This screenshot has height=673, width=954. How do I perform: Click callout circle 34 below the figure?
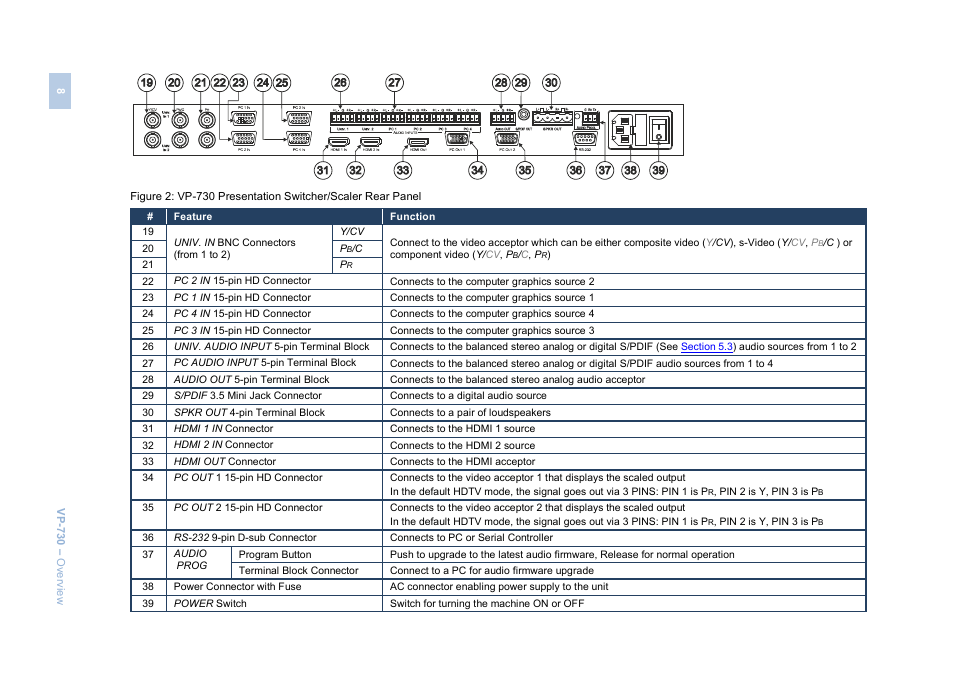478,170
